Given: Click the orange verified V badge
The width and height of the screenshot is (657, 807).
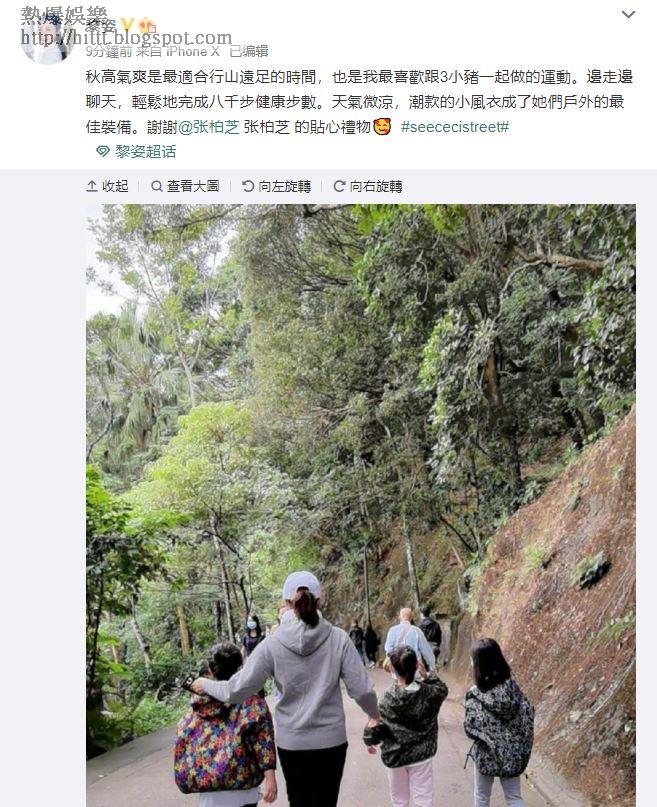Looking at the screenshot, I should coord(127,24).
